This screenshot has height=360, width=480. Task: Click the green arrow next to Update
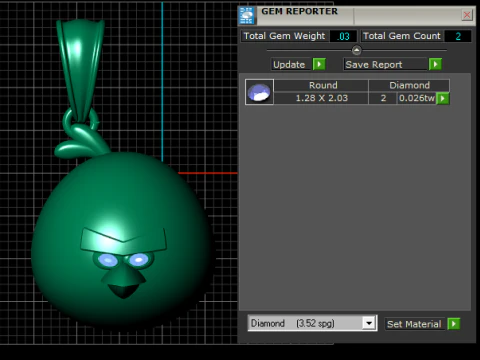point(319,64)
